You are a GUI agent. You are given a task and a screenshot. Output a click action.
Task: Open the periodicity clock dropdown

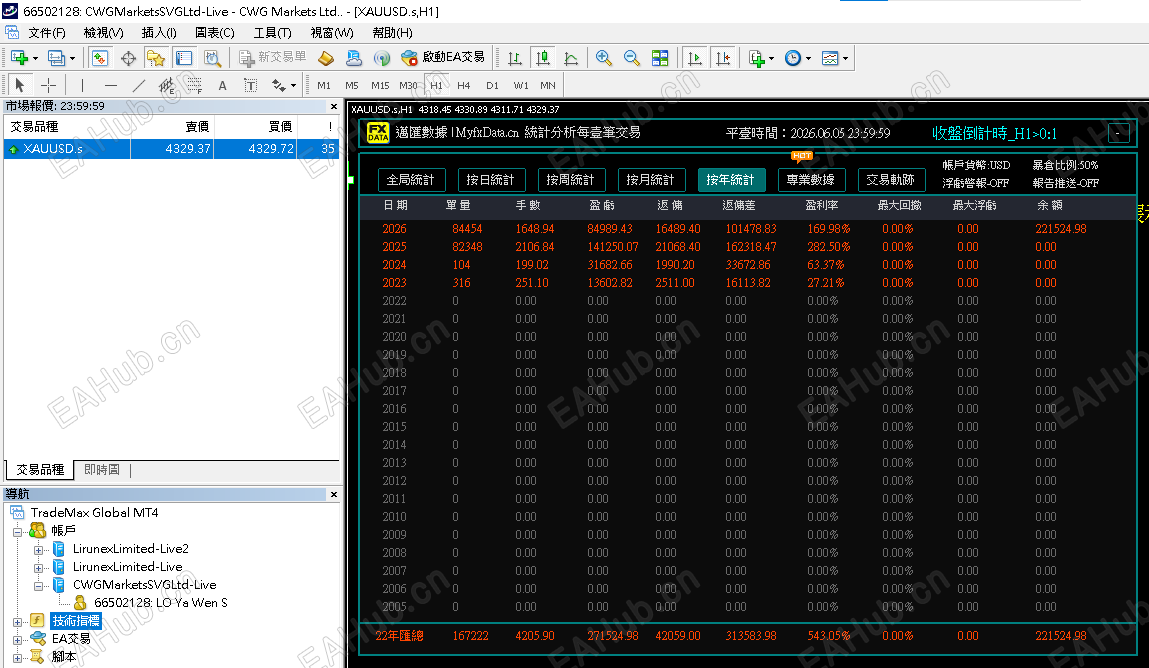(797, 58)
